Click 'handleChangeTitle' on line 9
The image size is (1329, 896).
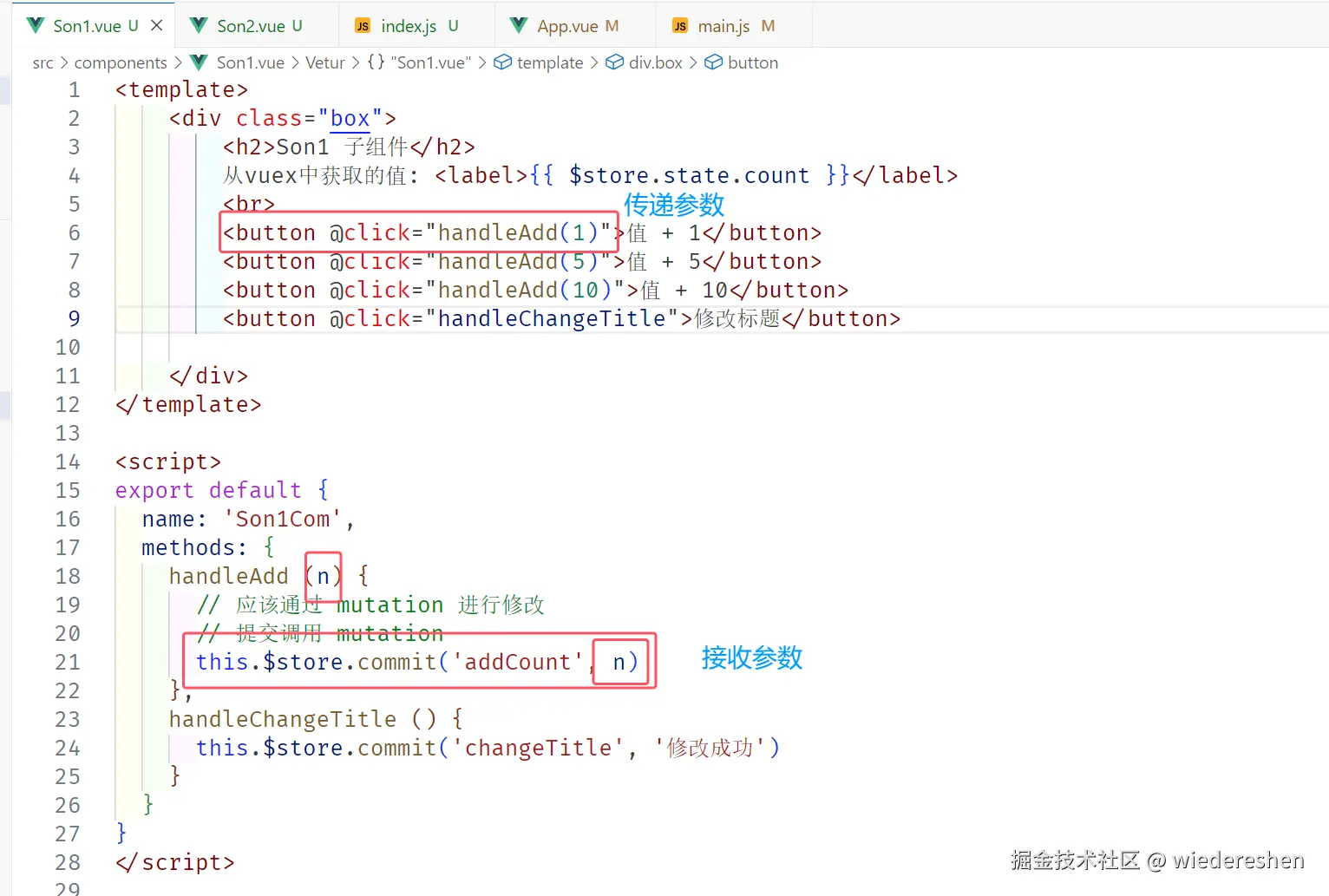click(x=552, y=319)
